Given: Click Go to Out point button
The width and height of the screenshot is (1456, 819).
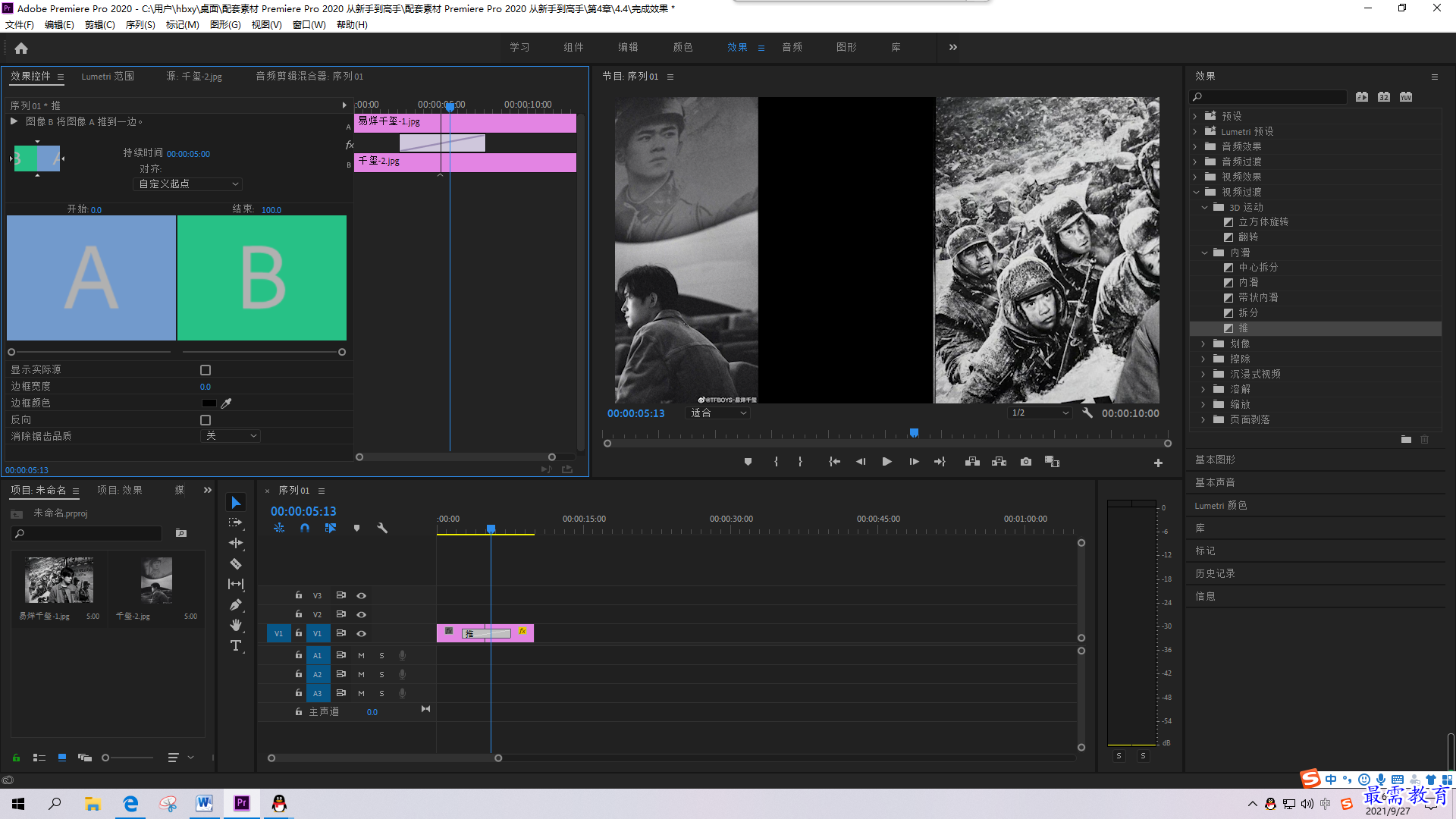Looking at the screenshot, I should [940, 462].
